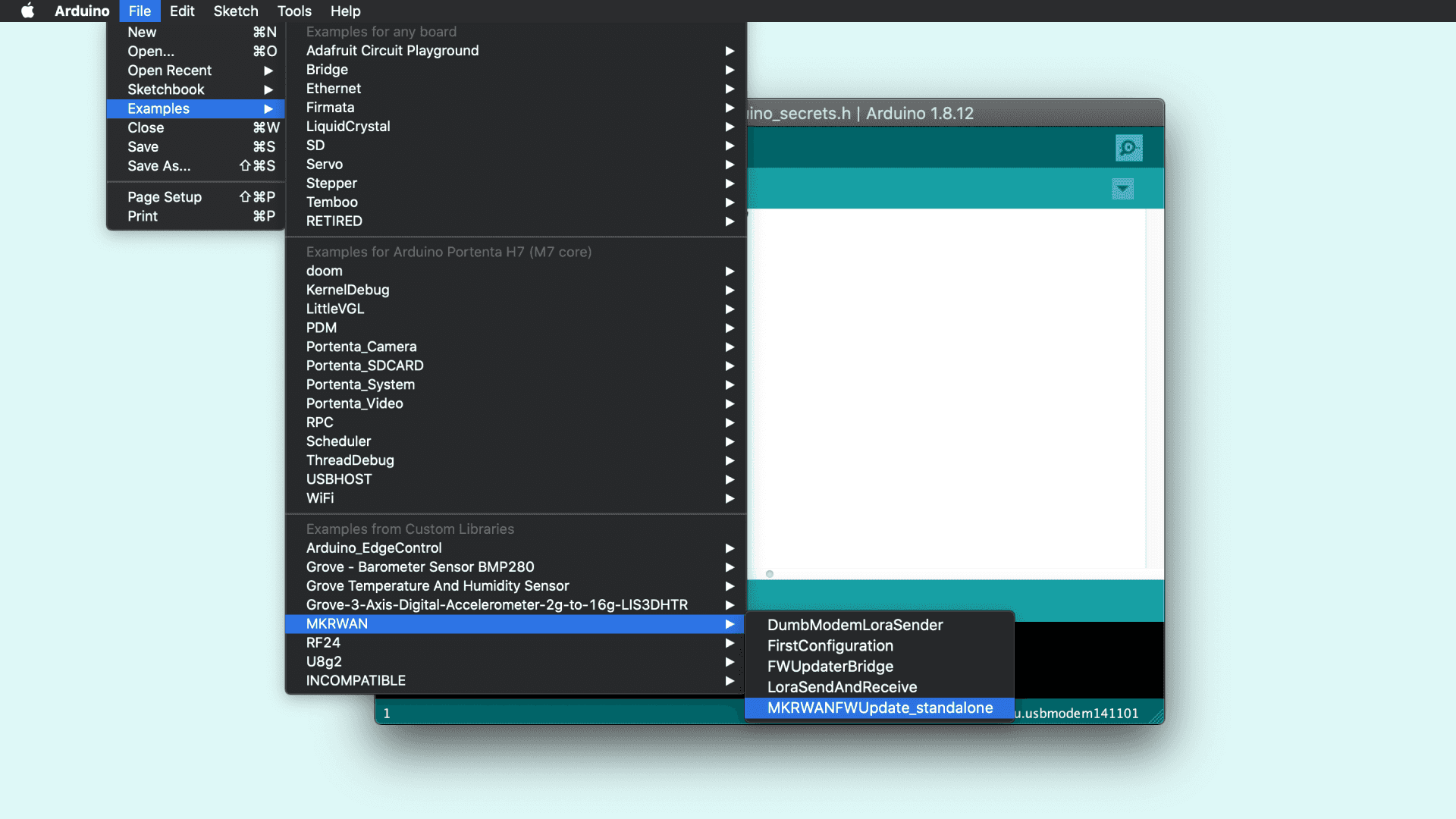Click the window resize grip corner

click(1156, 715)
